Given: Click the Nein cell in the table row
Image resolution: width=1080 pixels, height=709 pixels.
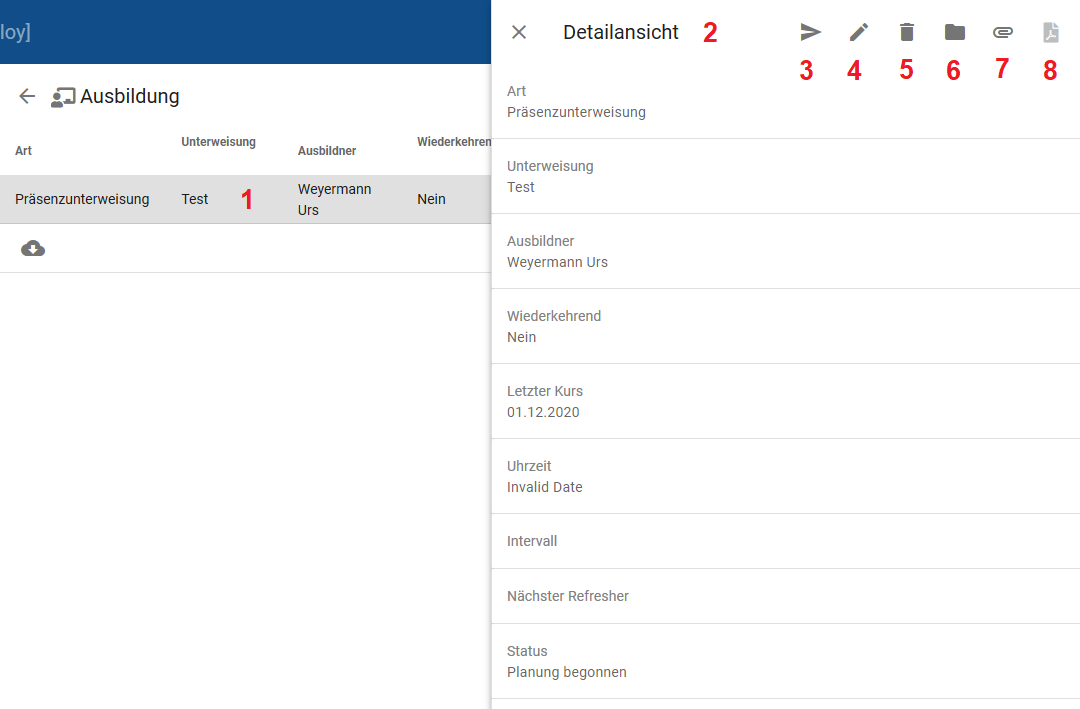Looking at the screenshot, I should coord(431,199).
